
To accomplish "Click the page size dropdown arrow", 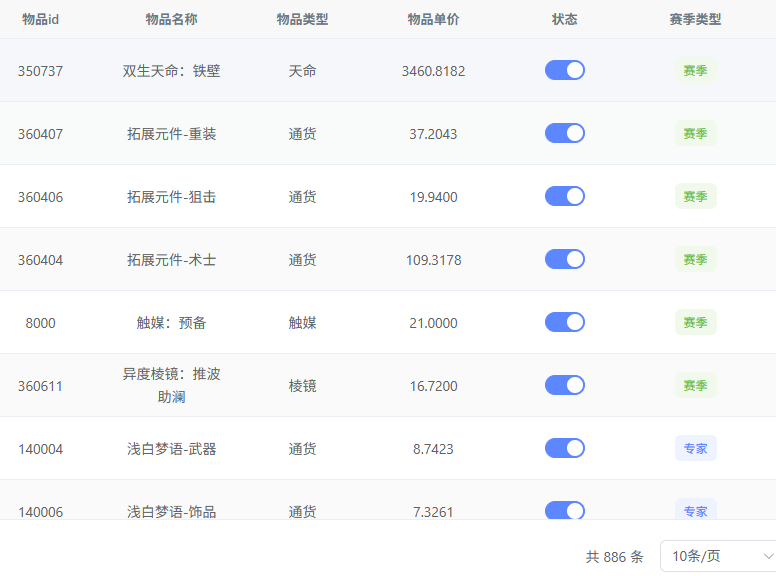I will pyautogui.click(x=768, y=556).
